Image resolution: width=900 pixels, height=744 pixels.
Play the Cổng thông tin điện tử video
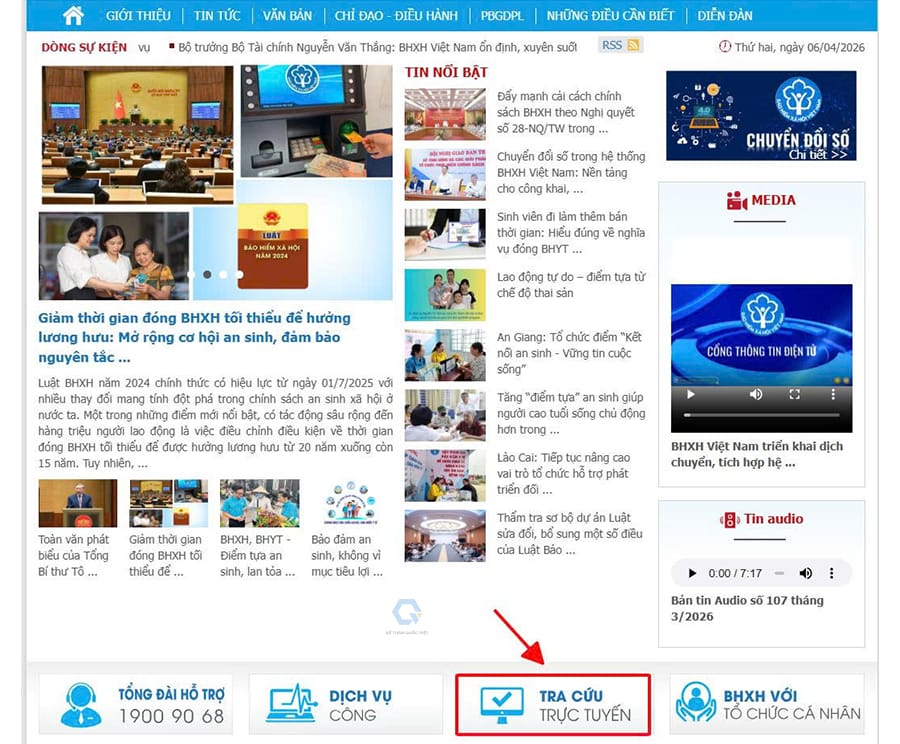click(x=690, y=394)
